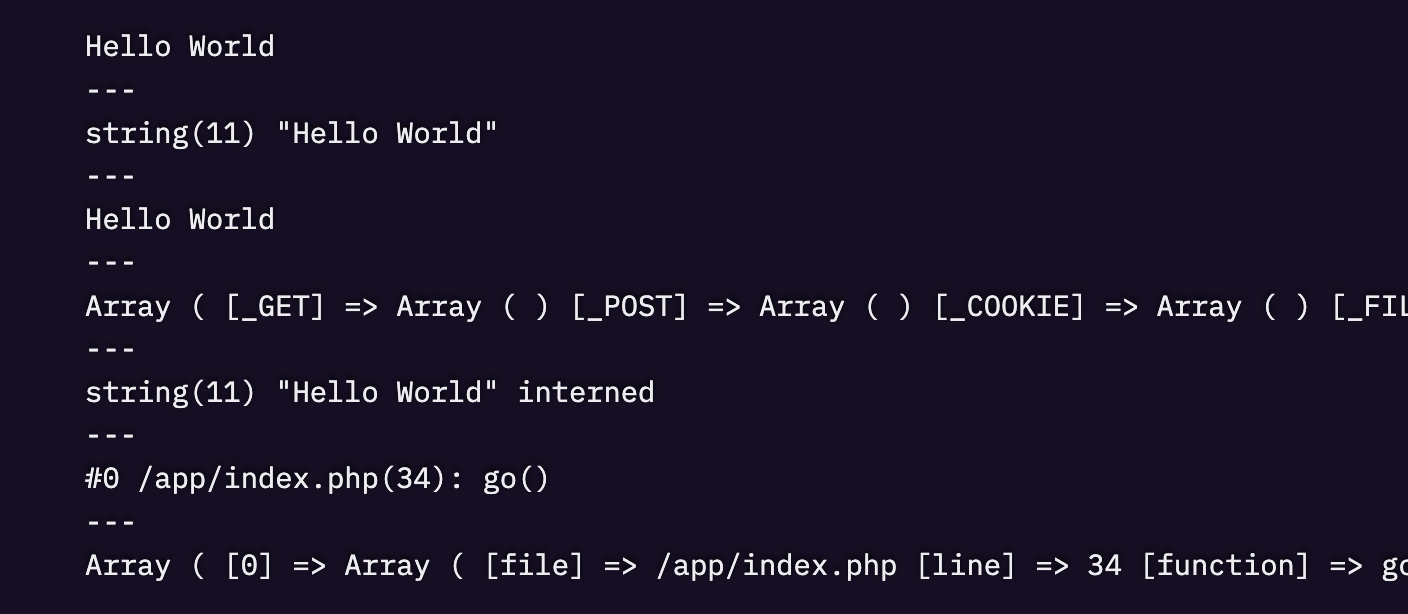This screenshot has height=614, width=1408.
Task: Click the "go()" function call text
Action: [x=516, y=479]
